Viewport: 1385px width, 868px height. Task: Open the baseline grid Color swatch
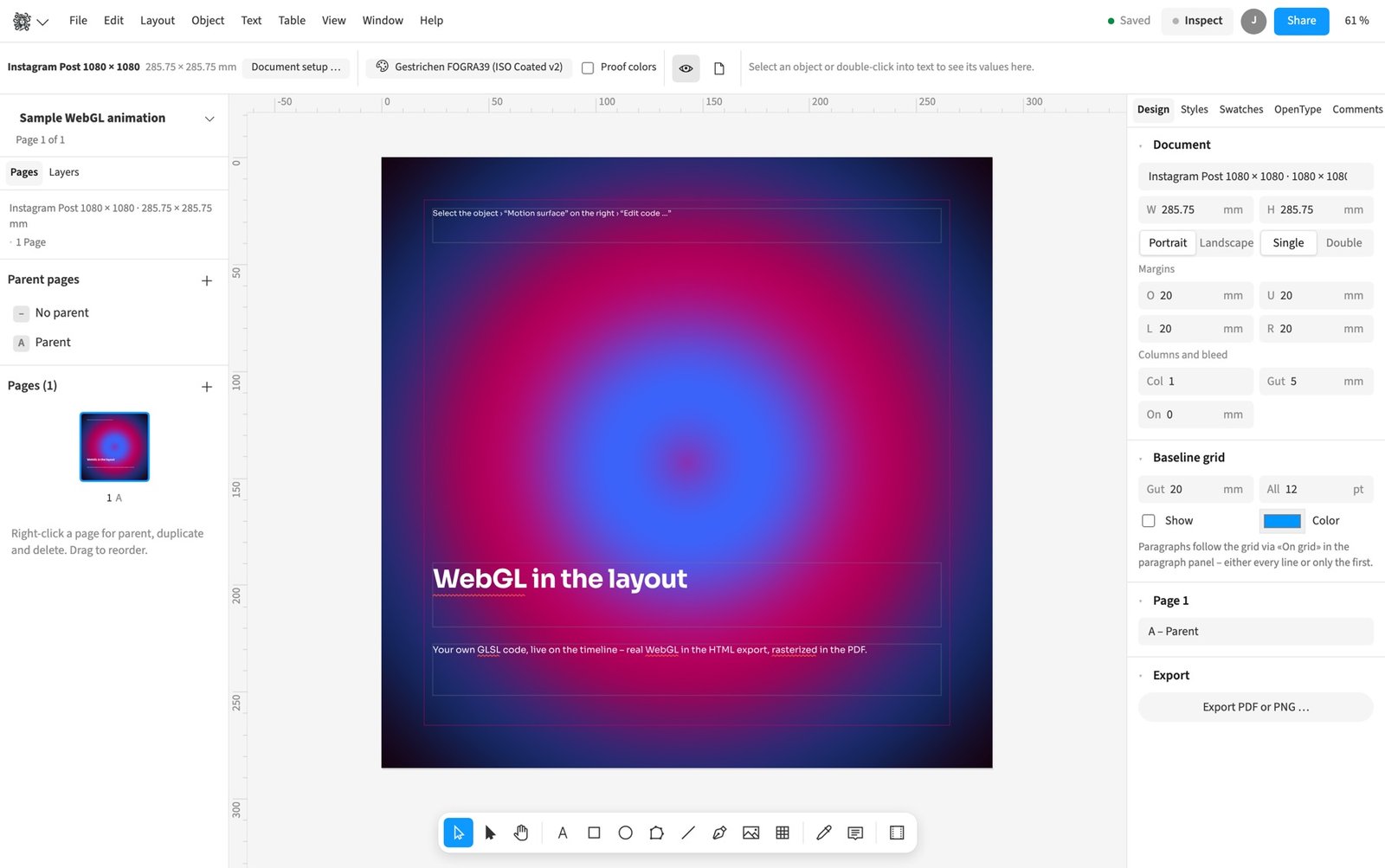click(x=1282, y=521)
